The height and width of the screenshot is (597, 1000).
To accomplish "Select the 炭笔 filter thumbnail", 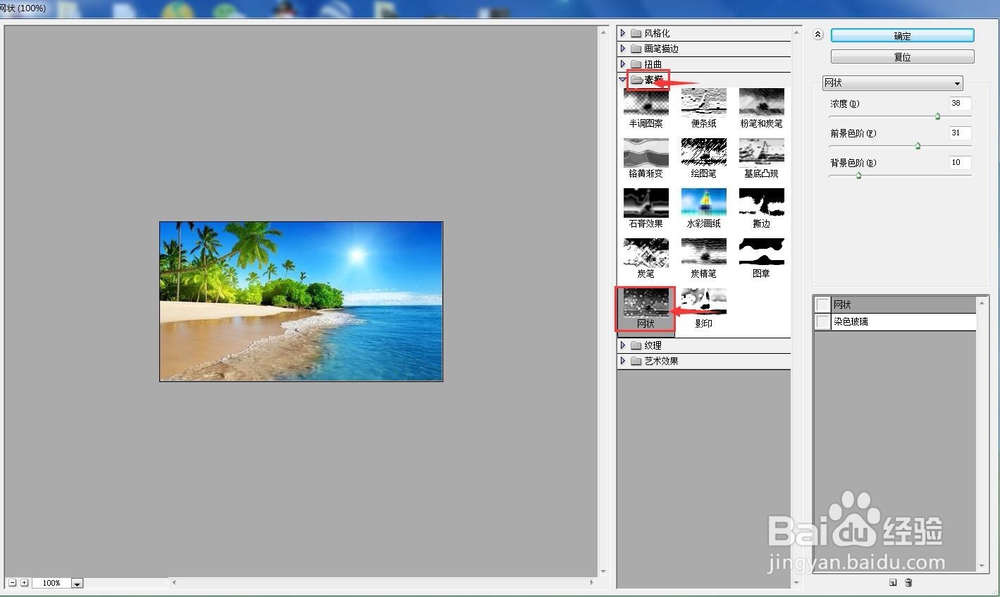I will (x=645, y=253).
